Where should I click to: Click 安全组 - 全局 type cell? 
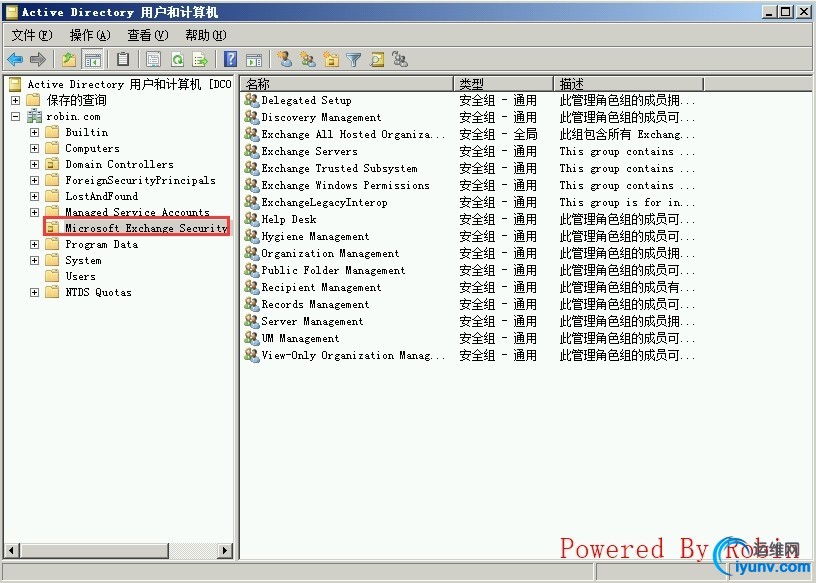coord(498,134)
